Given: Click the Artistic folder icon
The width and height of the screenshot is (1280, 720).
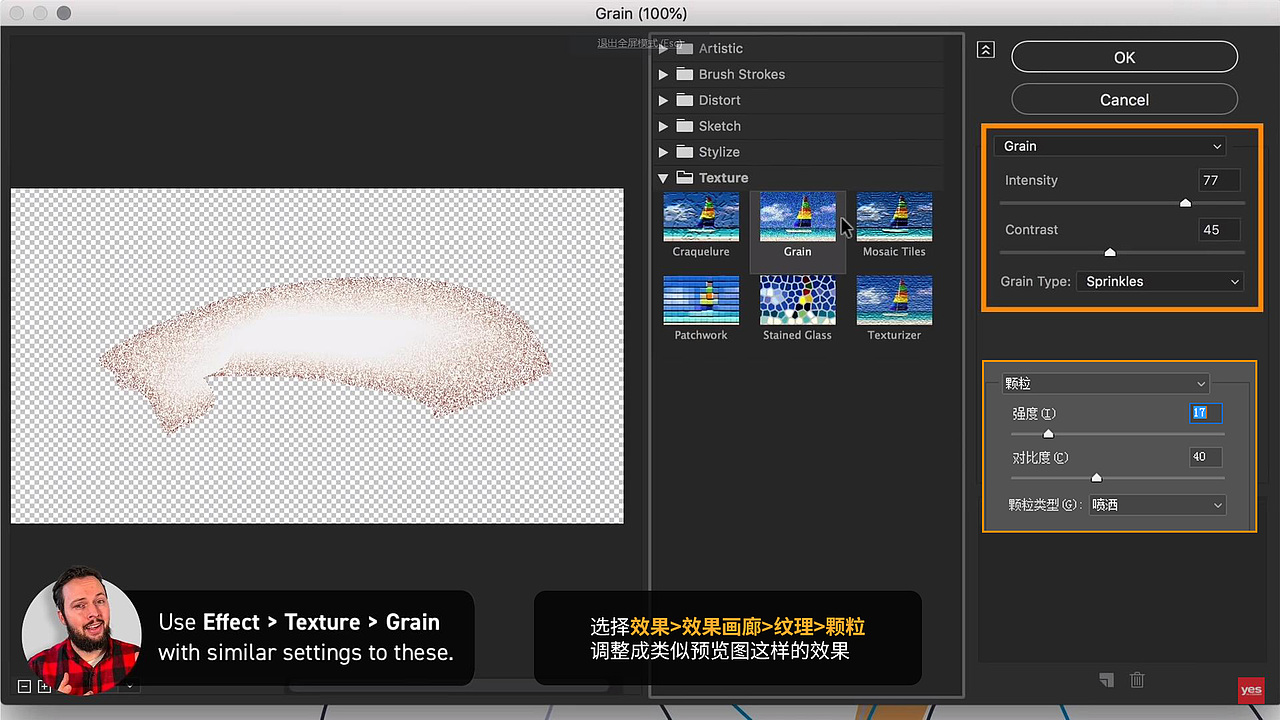Looking at the screenshot, I should [685, 48].
